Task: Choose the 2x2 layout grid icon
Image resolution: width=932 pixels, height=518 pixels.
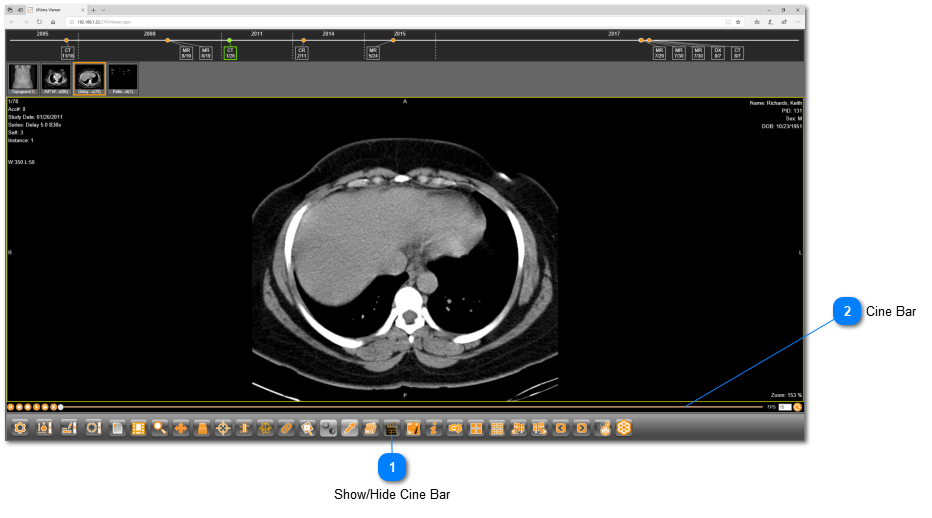Action: 476,428
